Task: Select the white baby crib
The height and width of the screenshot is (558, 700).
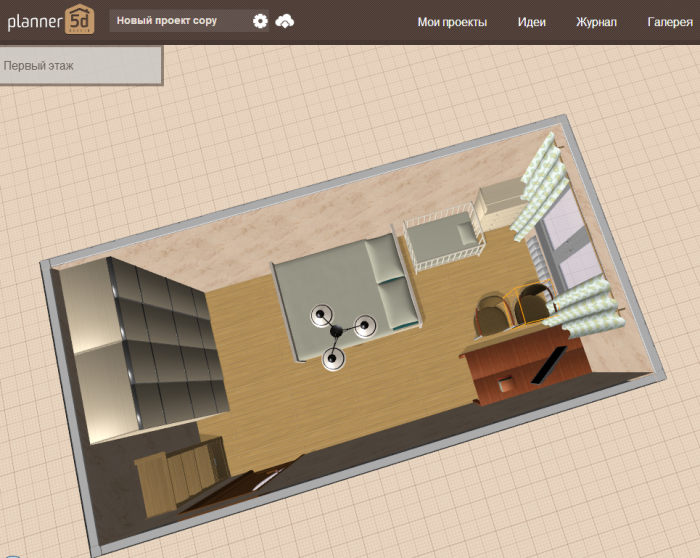Action: point(443,238)
